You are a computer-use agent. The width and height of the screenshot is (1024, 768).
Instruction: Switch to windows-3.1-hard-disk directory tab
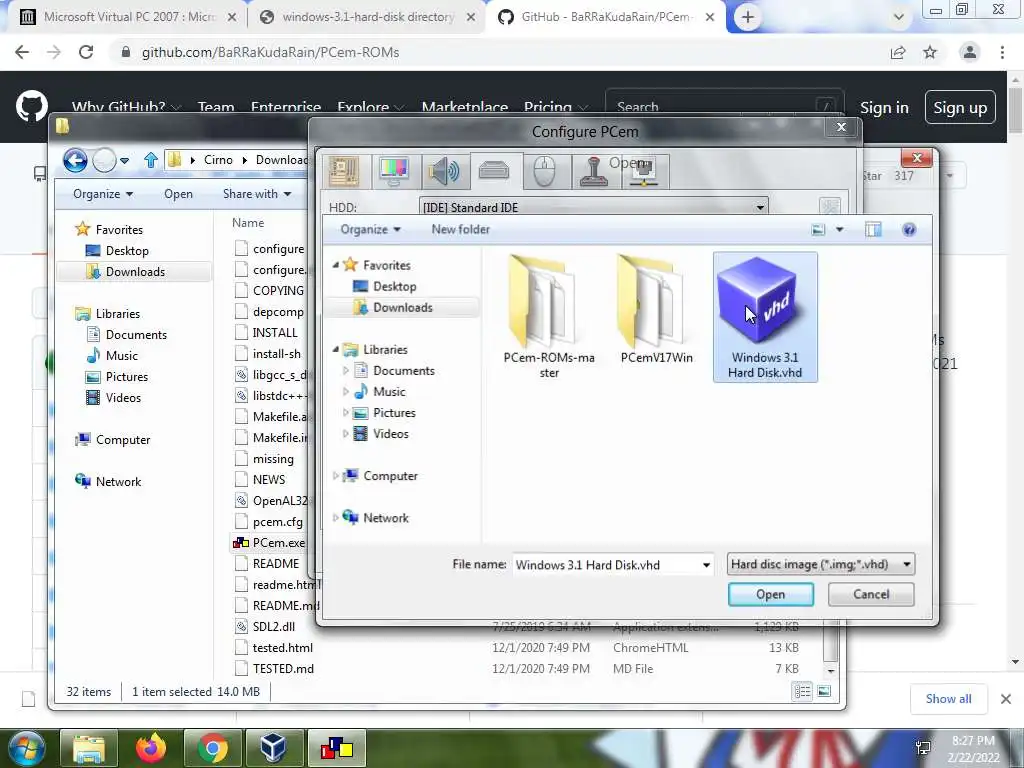(x=368, y=17)
